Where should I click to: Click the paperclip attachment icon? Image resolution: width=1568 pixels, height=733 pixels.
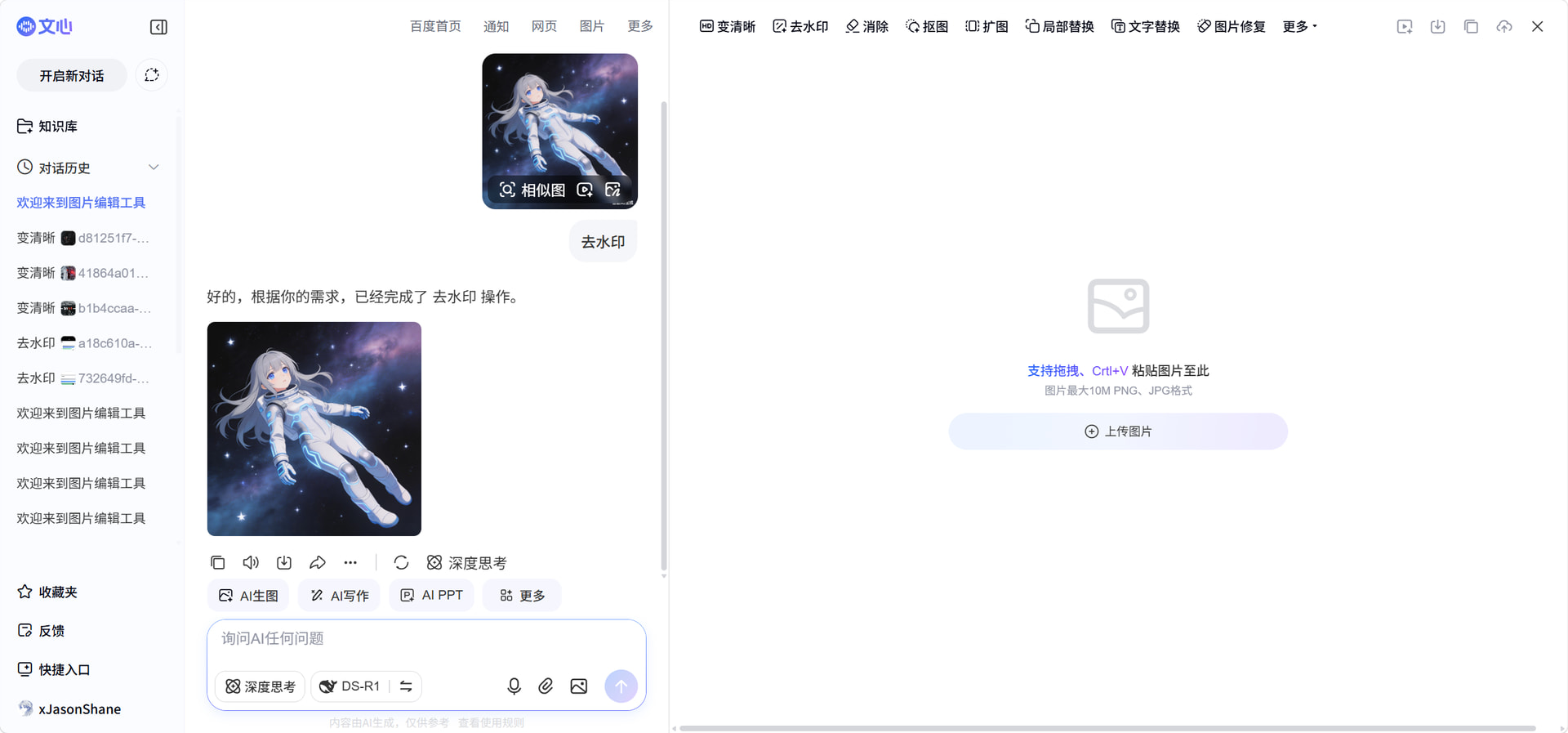pos(546,686)
